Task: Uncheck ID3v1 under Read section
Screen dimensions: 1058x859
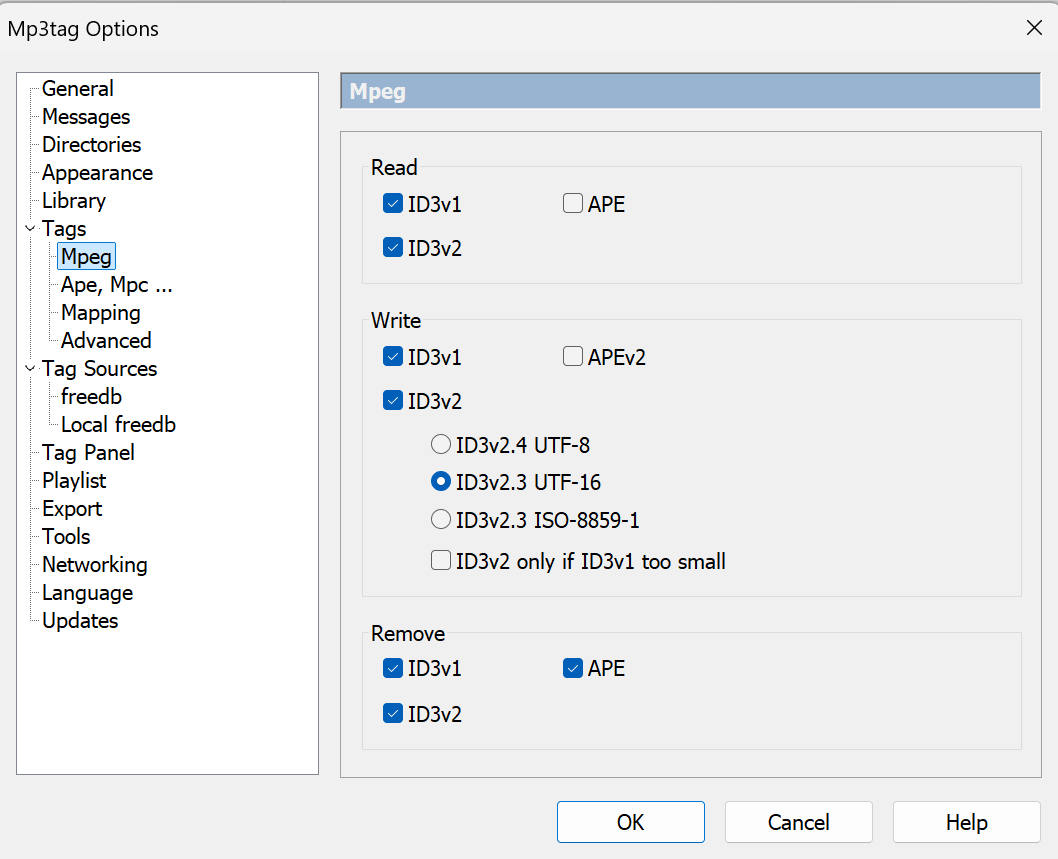Action: pos(392,204)
